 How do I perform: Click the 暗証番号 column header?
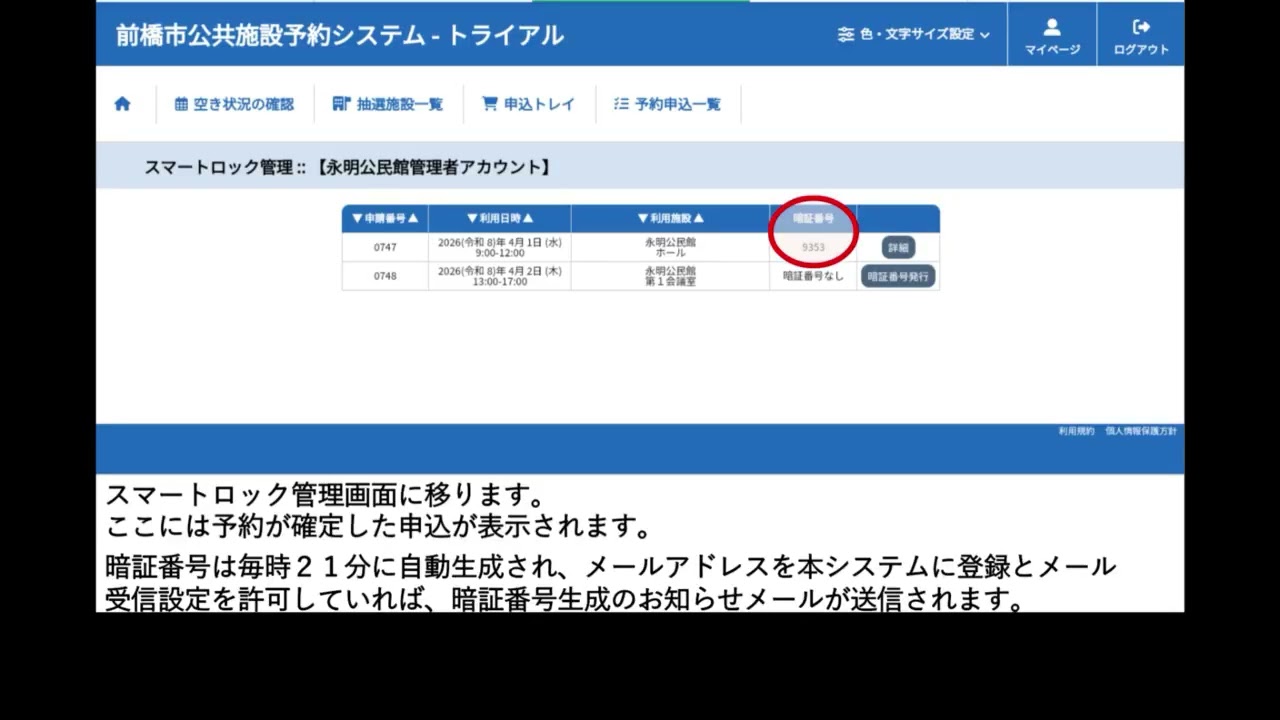813,218
